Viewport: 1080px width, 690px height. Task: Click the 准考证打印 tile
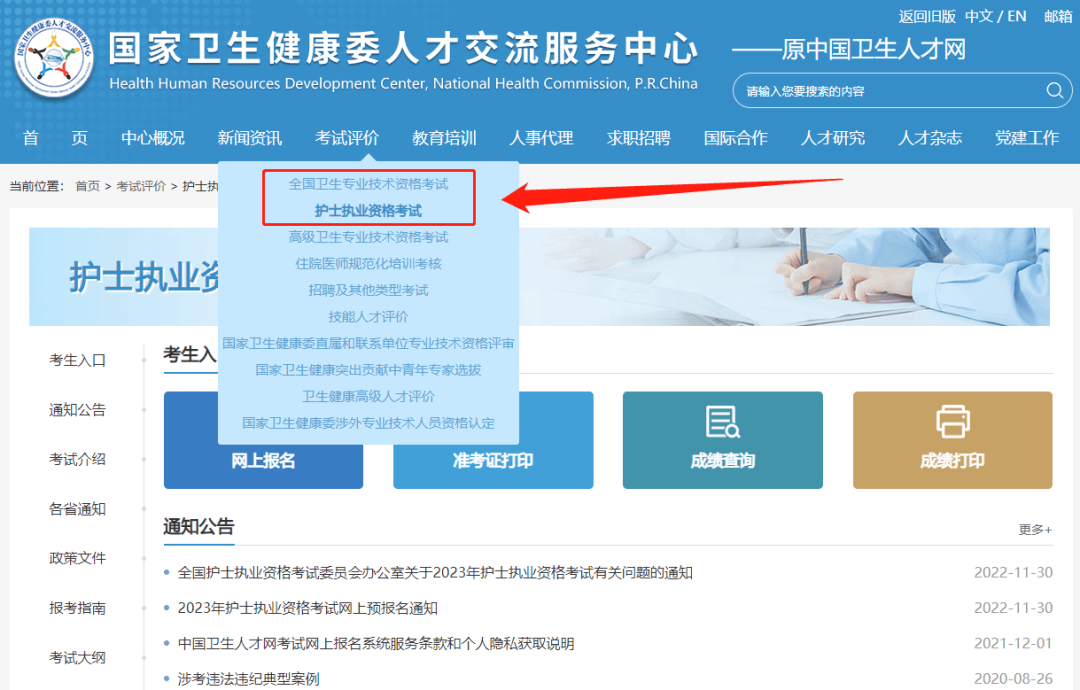493,460
